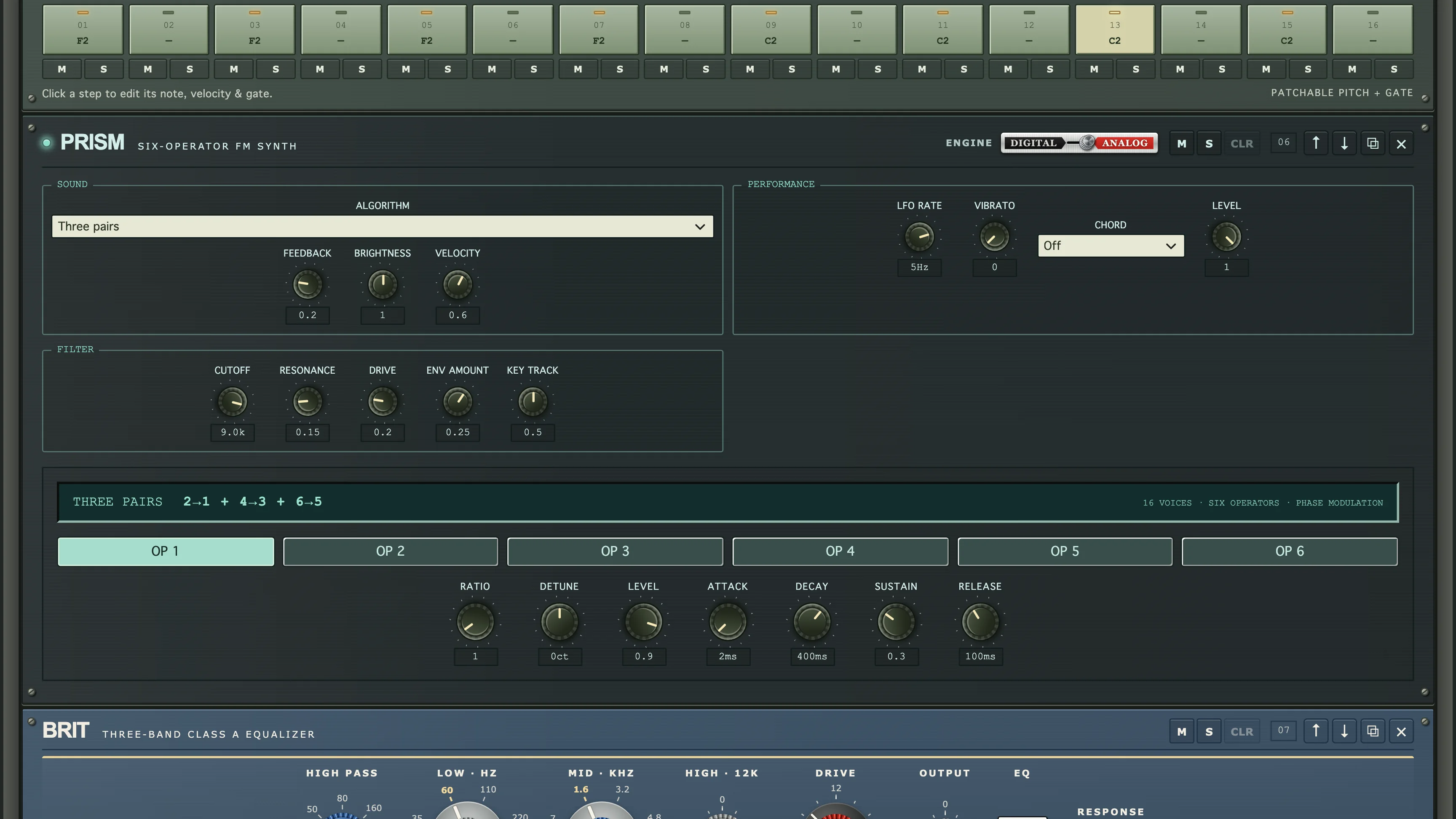Solo the PRISM synth module
This screenshot has width=1456, height=819.
(1209, 143)
